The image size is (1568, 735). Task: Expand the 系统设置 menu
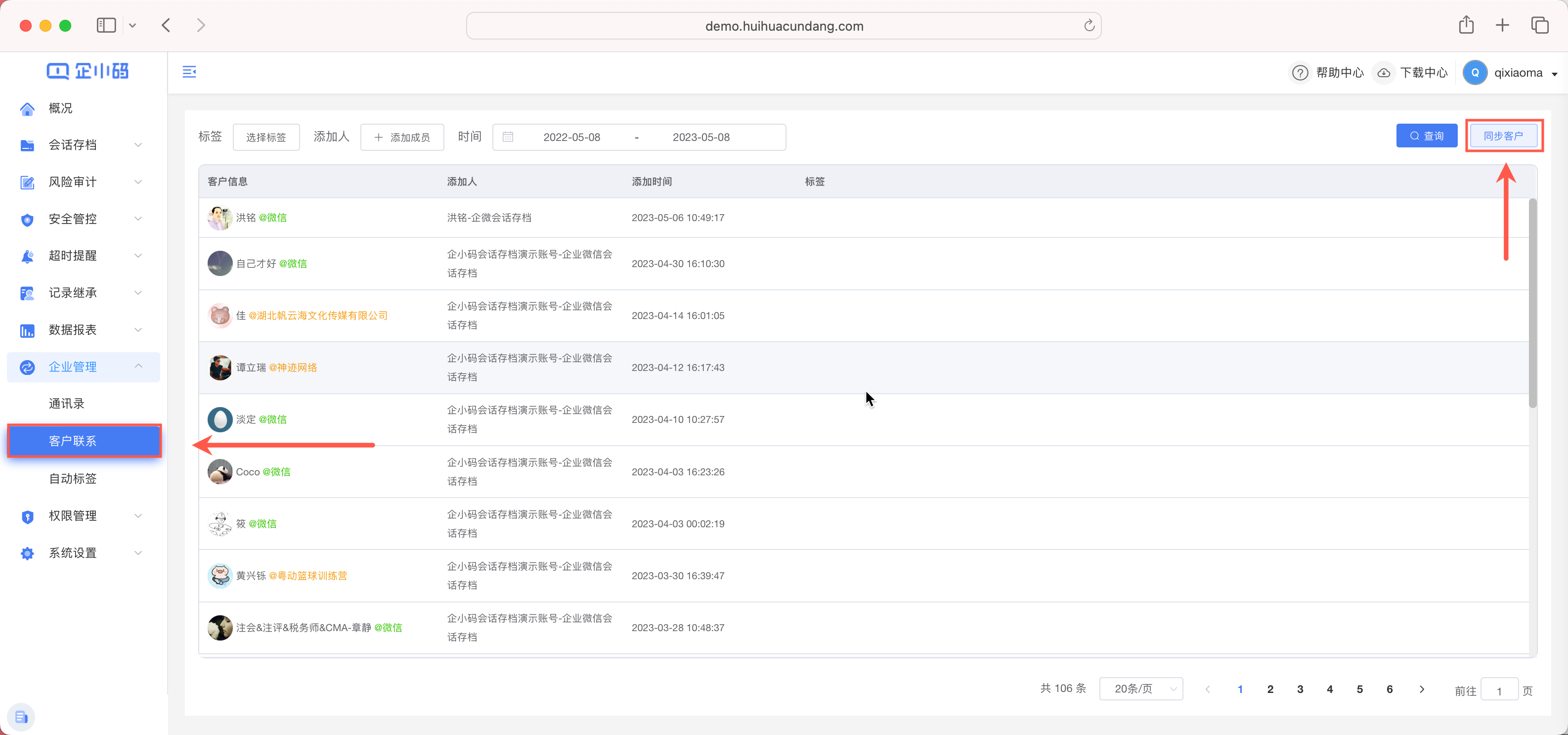tap(138, 553)
